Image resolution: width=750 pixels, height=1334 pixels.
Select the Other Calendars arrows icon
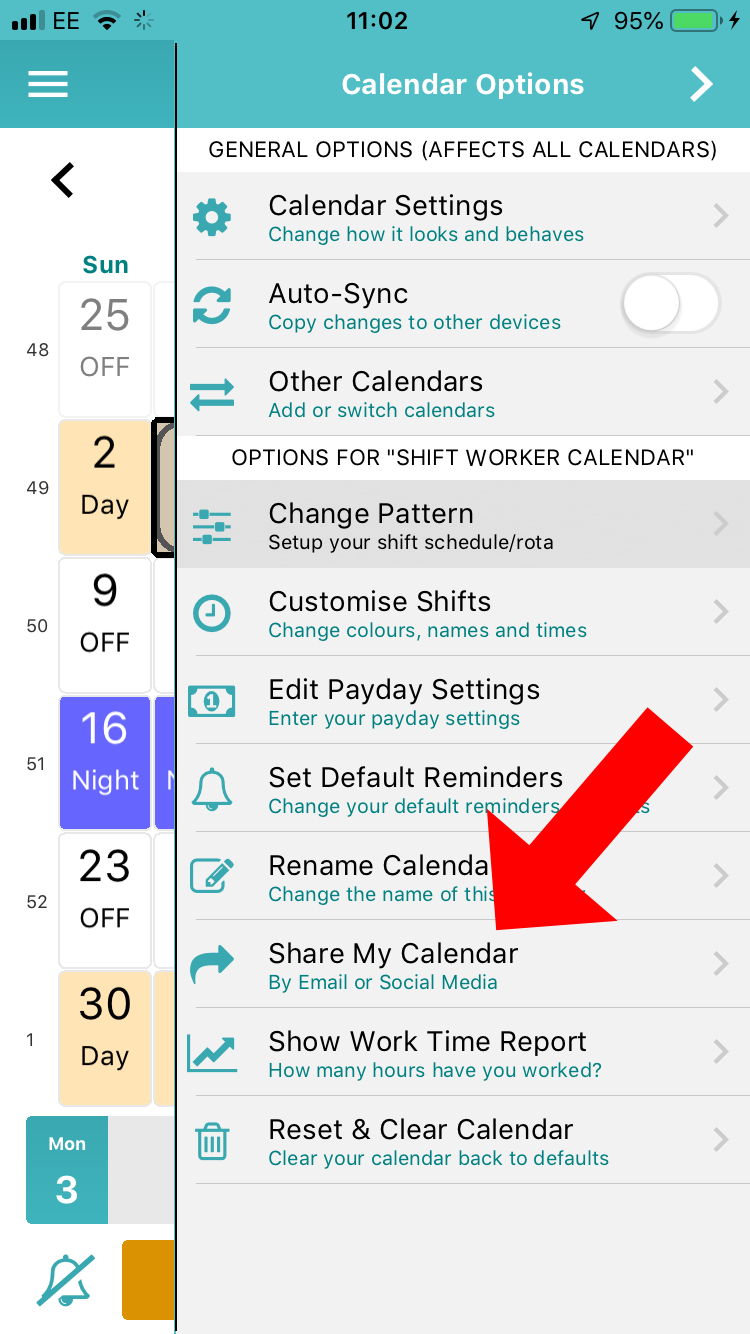[x=212, y=391]
